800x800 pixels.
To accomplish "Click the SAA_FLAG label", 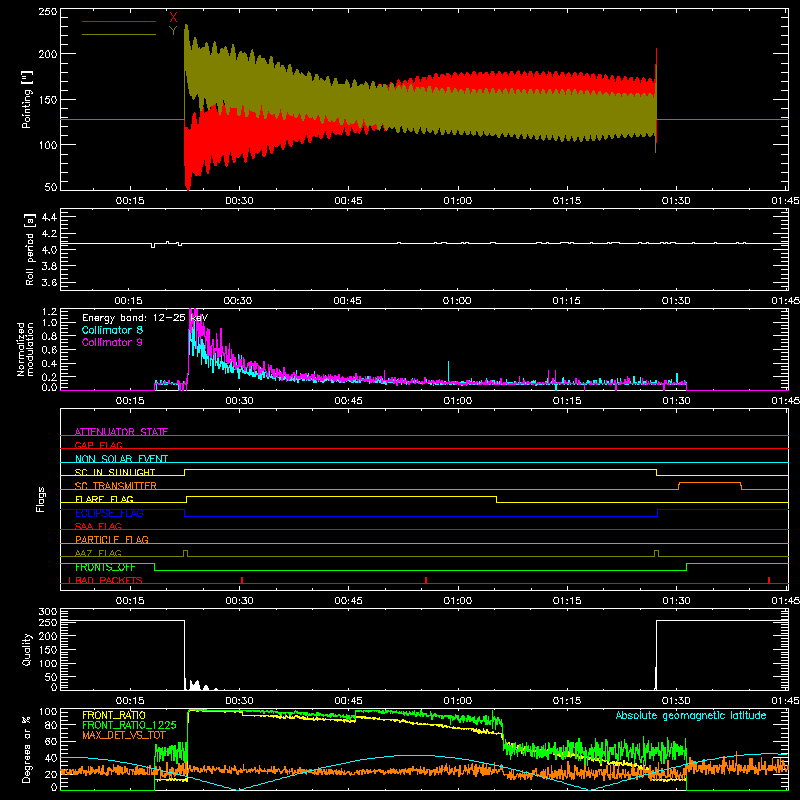I will click(98, 526).
